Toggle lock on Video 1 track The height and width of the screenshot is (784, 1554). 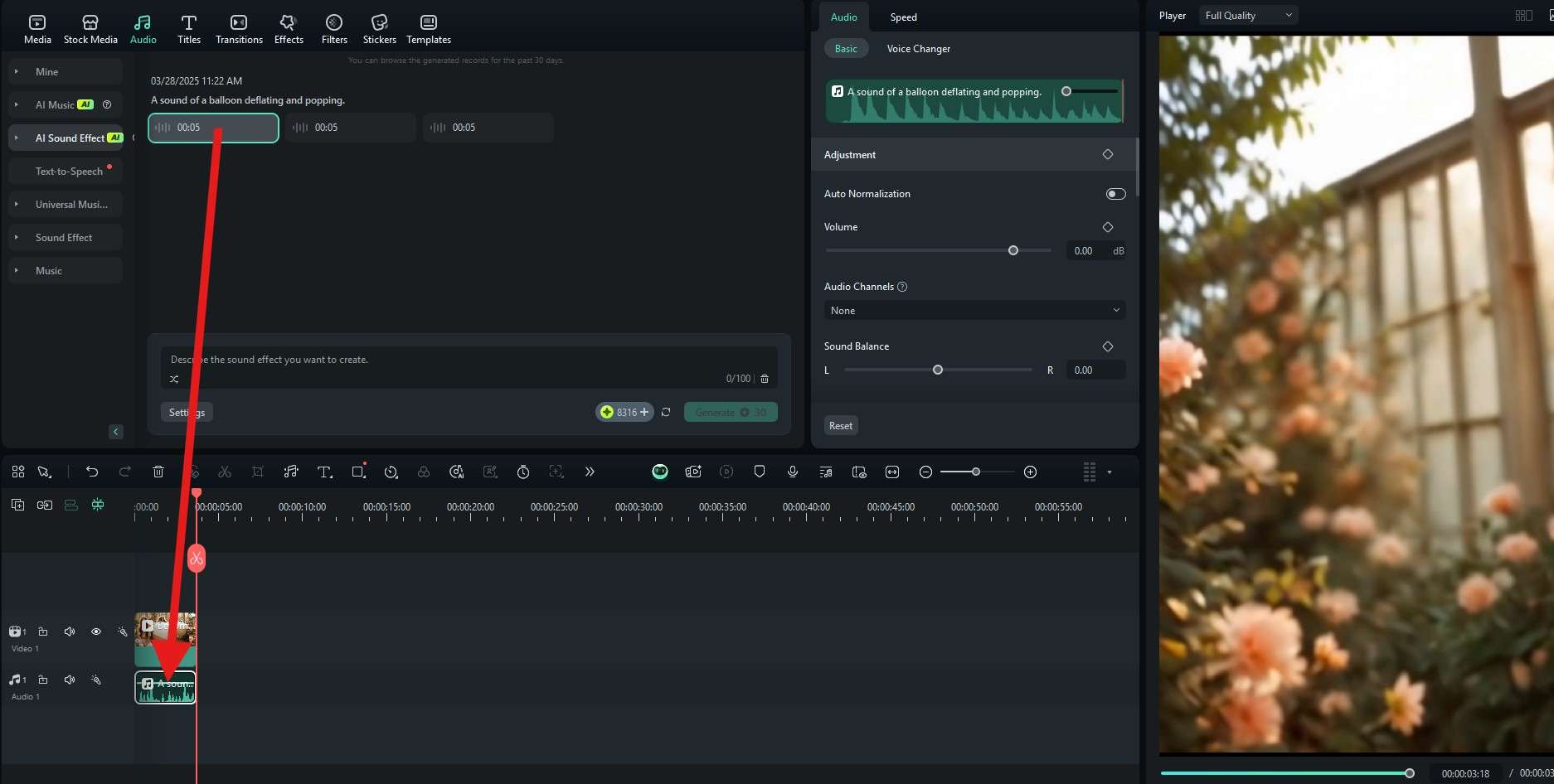[43, 632]
